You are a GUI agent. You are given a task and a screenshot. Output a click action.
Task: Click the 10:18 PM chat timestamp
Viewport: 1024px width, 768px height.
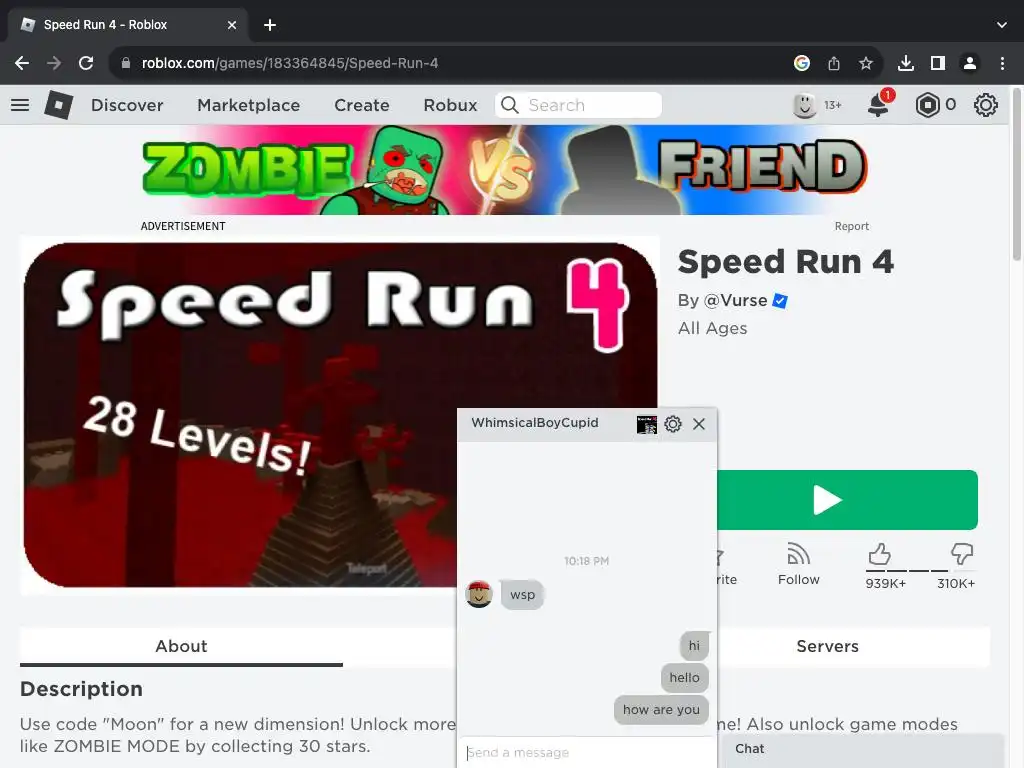tap(586, 561)
